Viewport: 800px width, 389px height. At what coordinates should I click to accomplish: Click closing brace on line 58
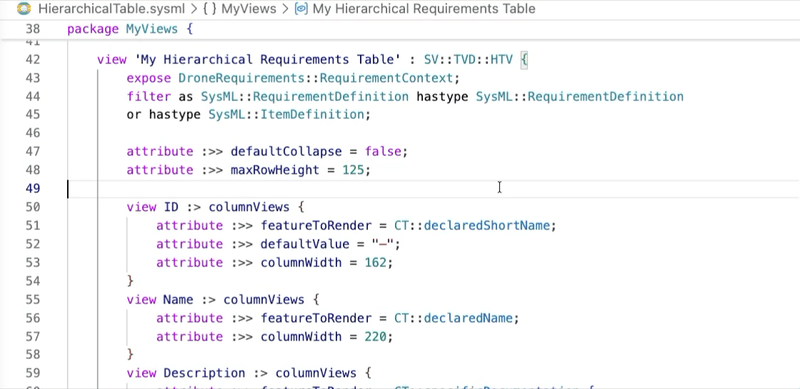click(x=130, y=354)
